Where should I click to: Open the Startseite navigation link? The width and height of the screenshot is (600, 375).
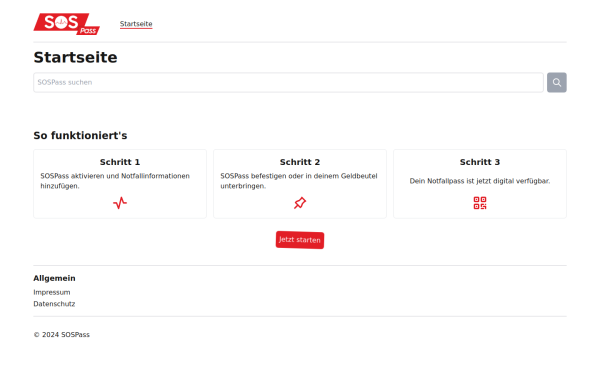tap(136, 24)
